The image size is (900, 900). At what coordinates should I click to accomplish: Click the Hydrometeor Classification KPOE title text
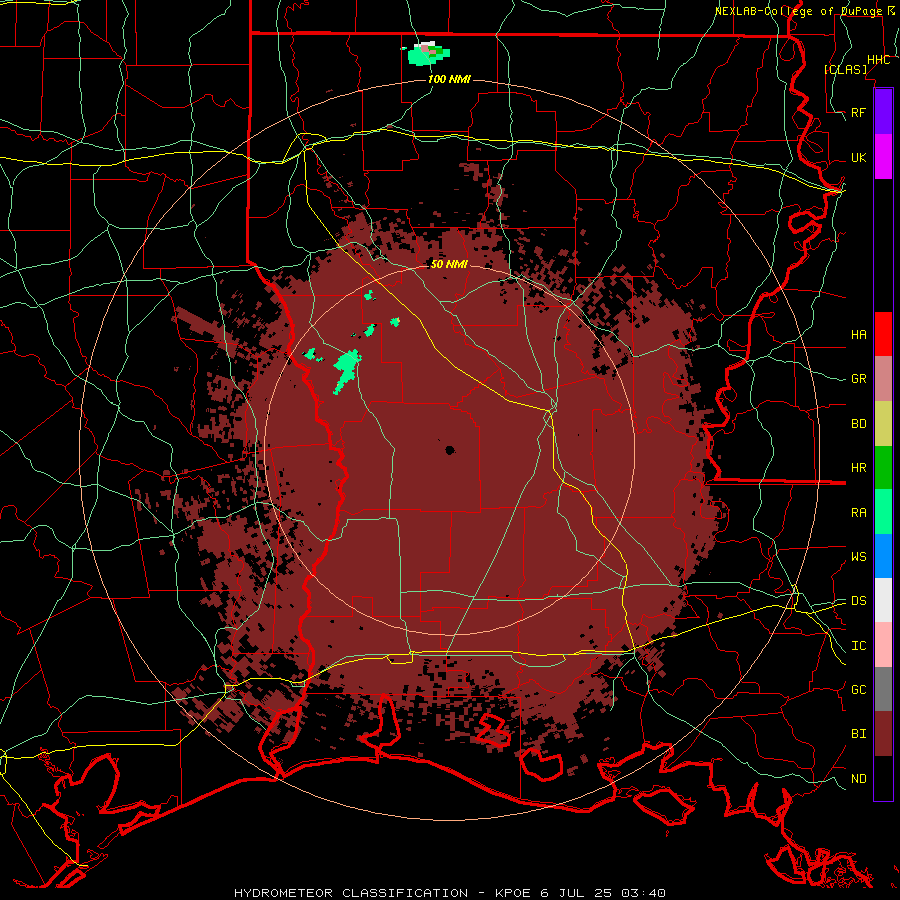click(x=449, y=893)
